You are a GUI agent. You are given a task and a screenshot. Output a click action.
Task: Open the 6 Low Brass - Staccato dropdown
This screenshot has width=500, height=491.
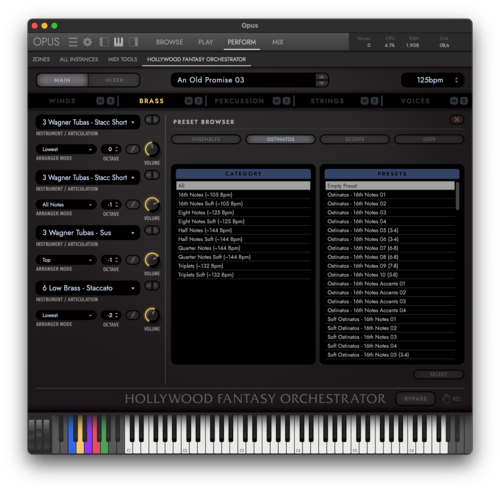88,288
